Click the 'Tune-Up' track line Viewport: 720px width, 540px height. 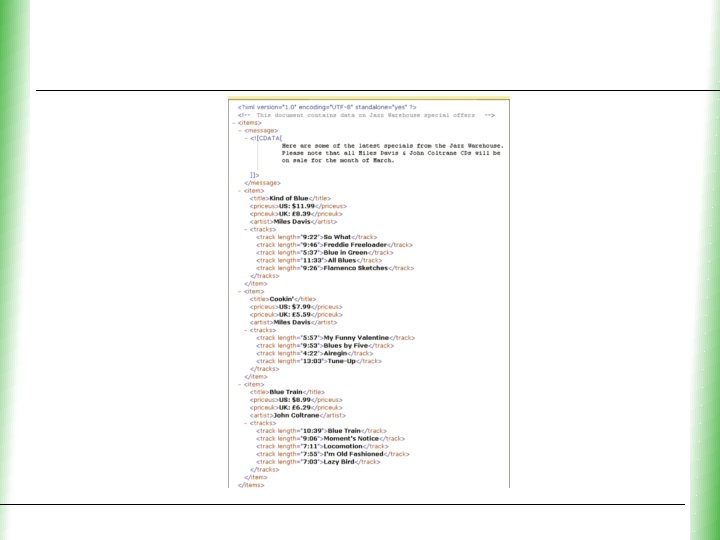319,361
